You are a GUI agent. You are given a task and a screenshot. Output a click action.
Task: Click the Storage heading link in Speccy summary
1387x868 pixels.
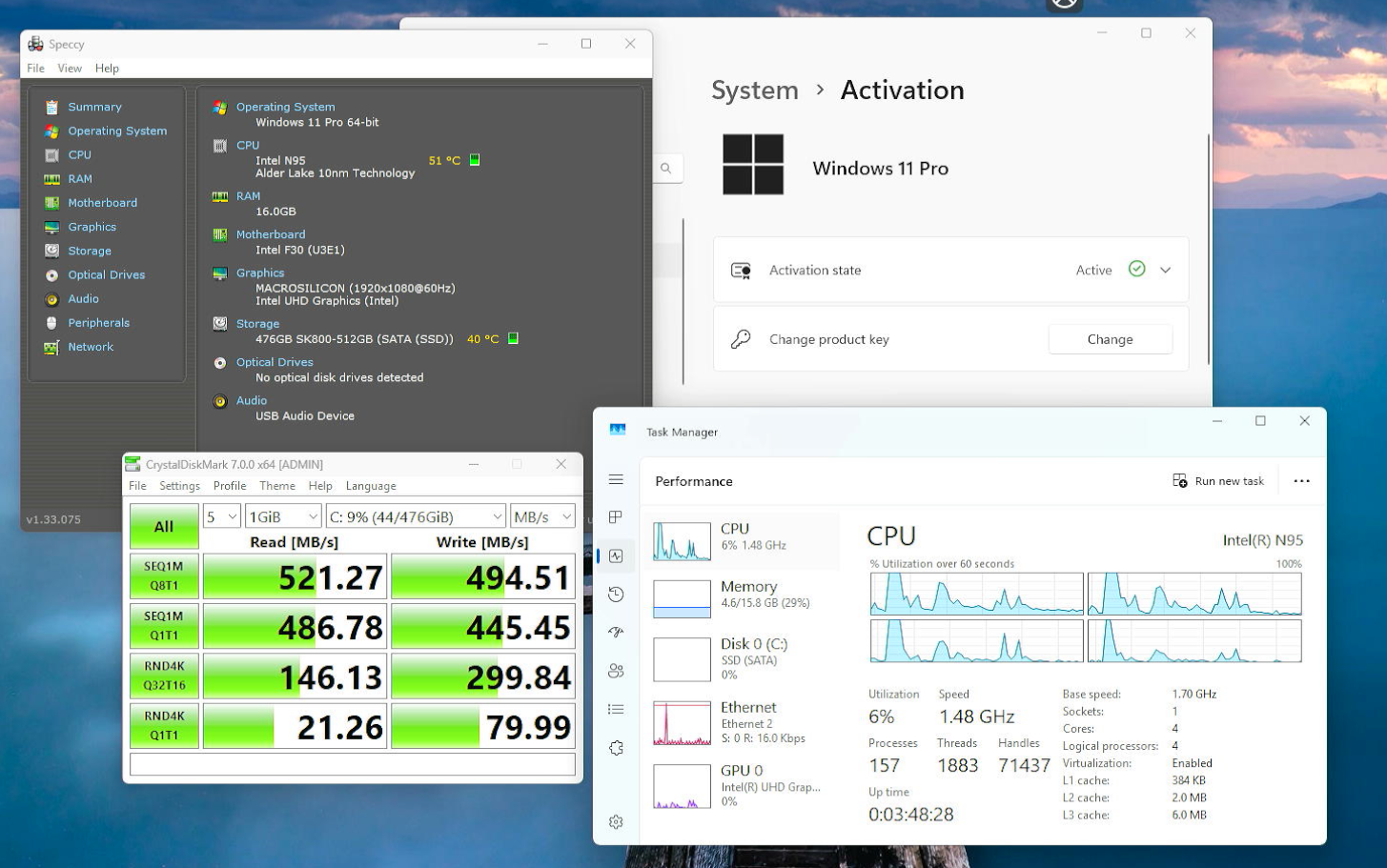257,324
